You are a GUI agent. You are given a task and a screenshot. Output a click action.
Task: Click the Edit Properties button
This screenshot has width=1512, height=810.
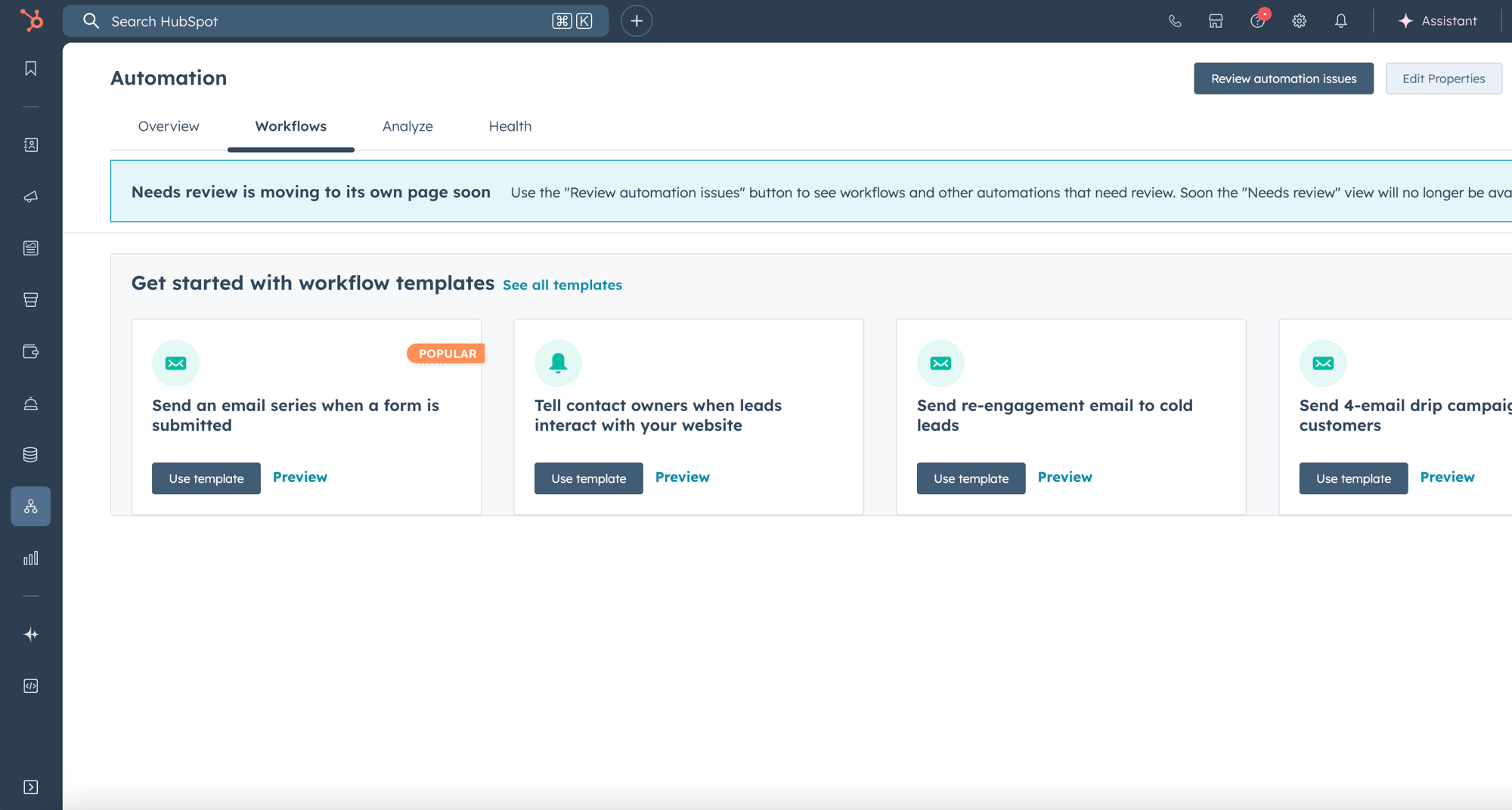(x=1443, y=79)
